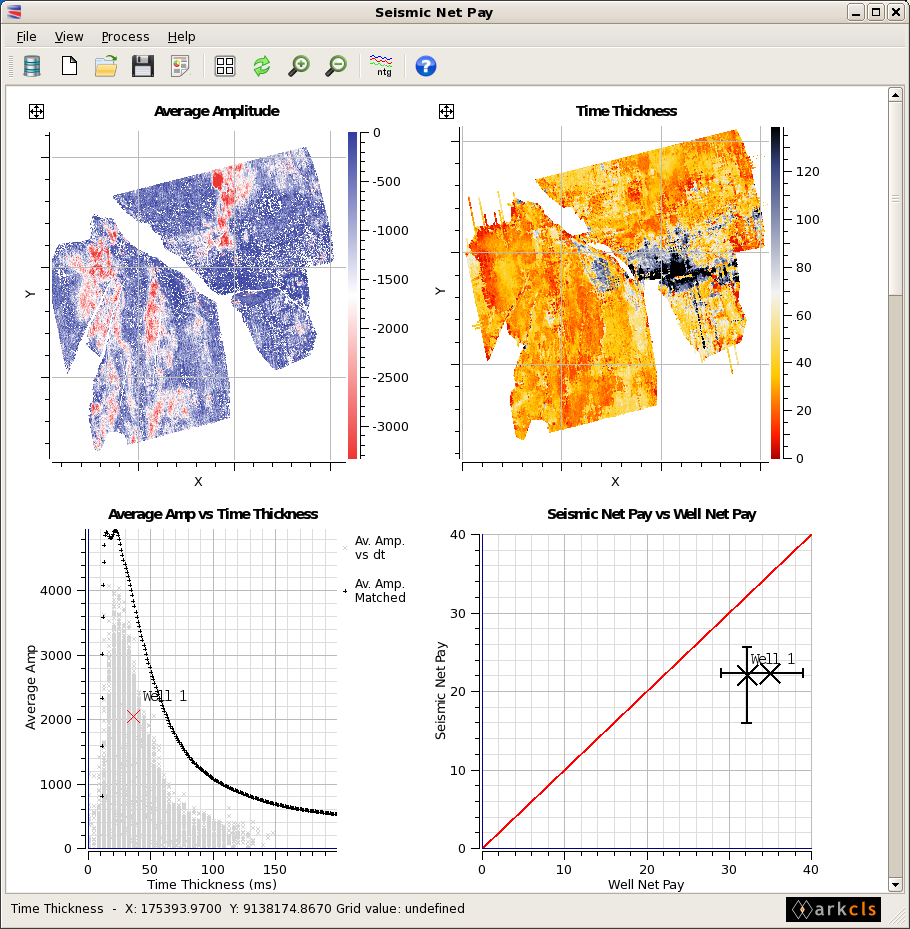Expand the Time Thickness map panel
The image size is (910, 929).
tap(447, 112)
